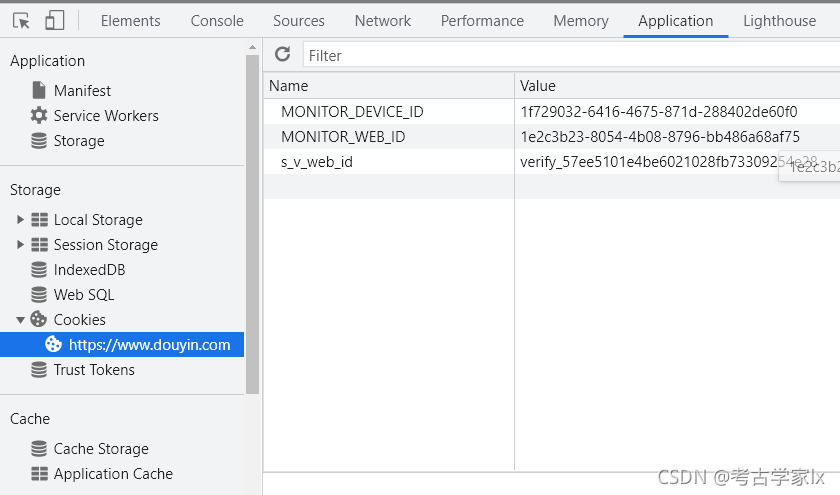840x495 pixels.
Task: Expand the Session Storage tree node
Action: 20,245
